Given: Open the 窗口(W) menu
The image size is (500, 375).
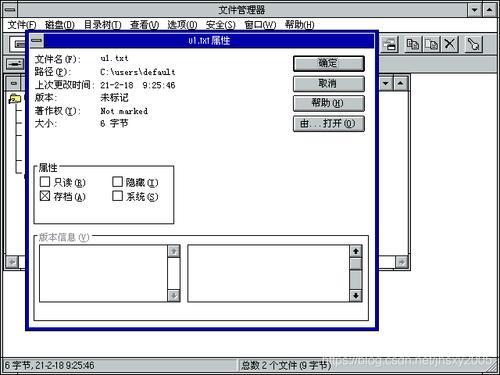Looking at the screenshot, I should (260, 25).
